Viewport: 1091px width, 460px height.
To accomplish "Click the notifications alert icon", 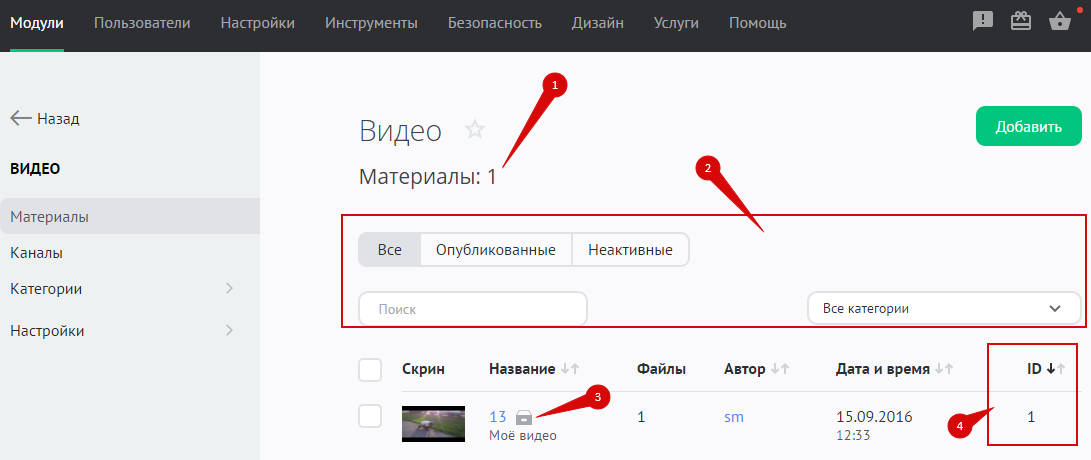I will click(983, 22).
